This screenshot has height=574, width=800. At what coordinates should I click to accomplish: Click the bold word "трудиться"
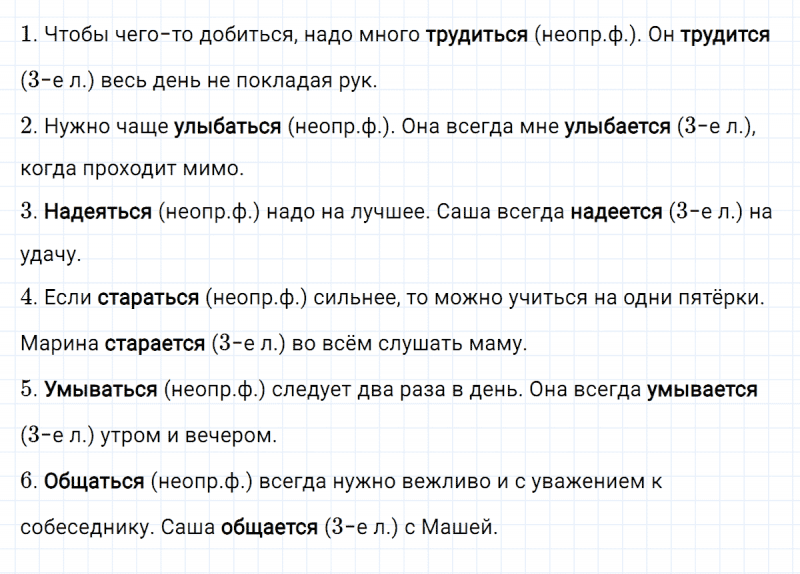(x=476, y=35)
